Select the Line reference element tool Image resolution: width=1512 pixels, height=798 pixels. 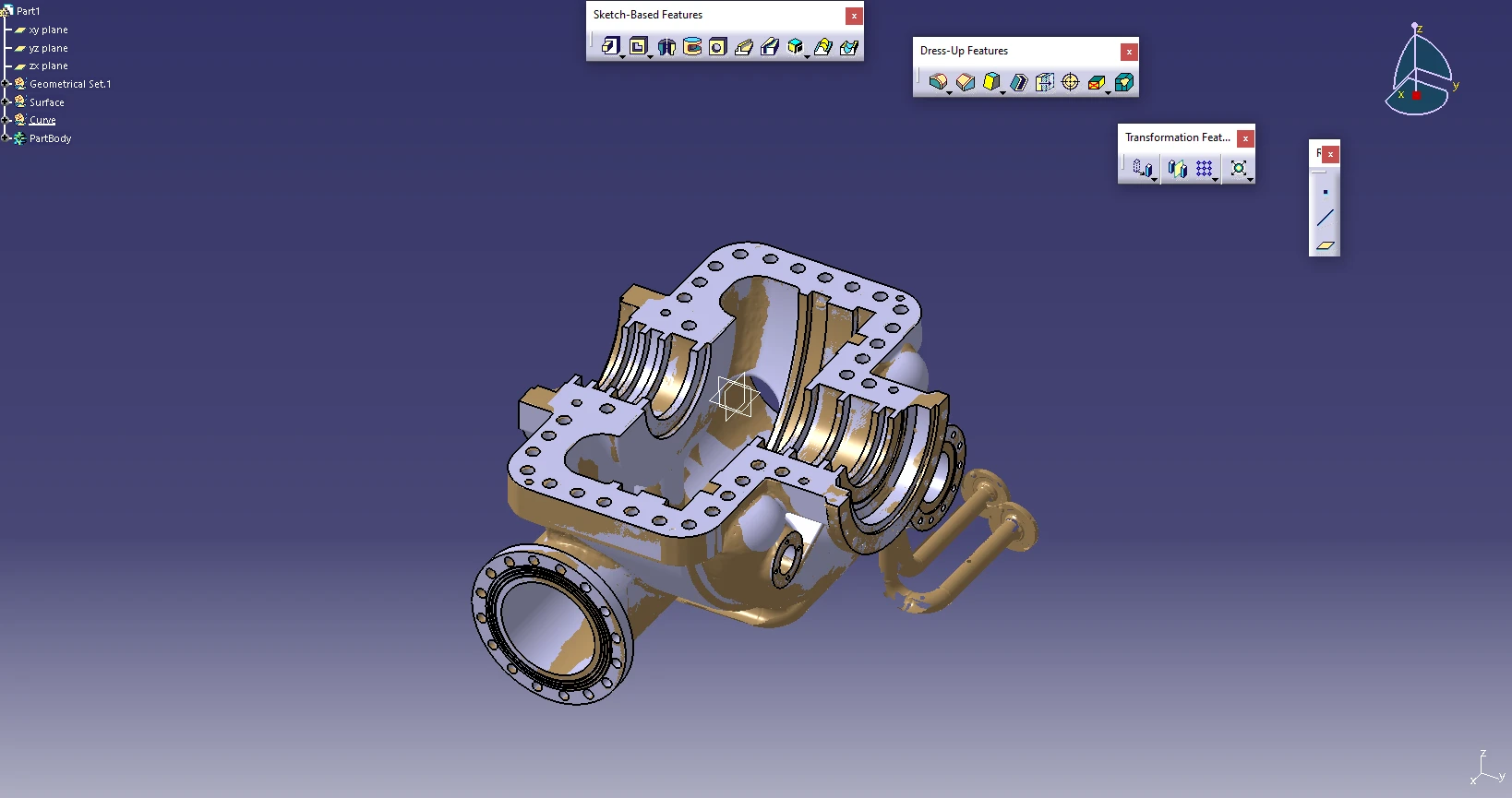pos(1325,218)
